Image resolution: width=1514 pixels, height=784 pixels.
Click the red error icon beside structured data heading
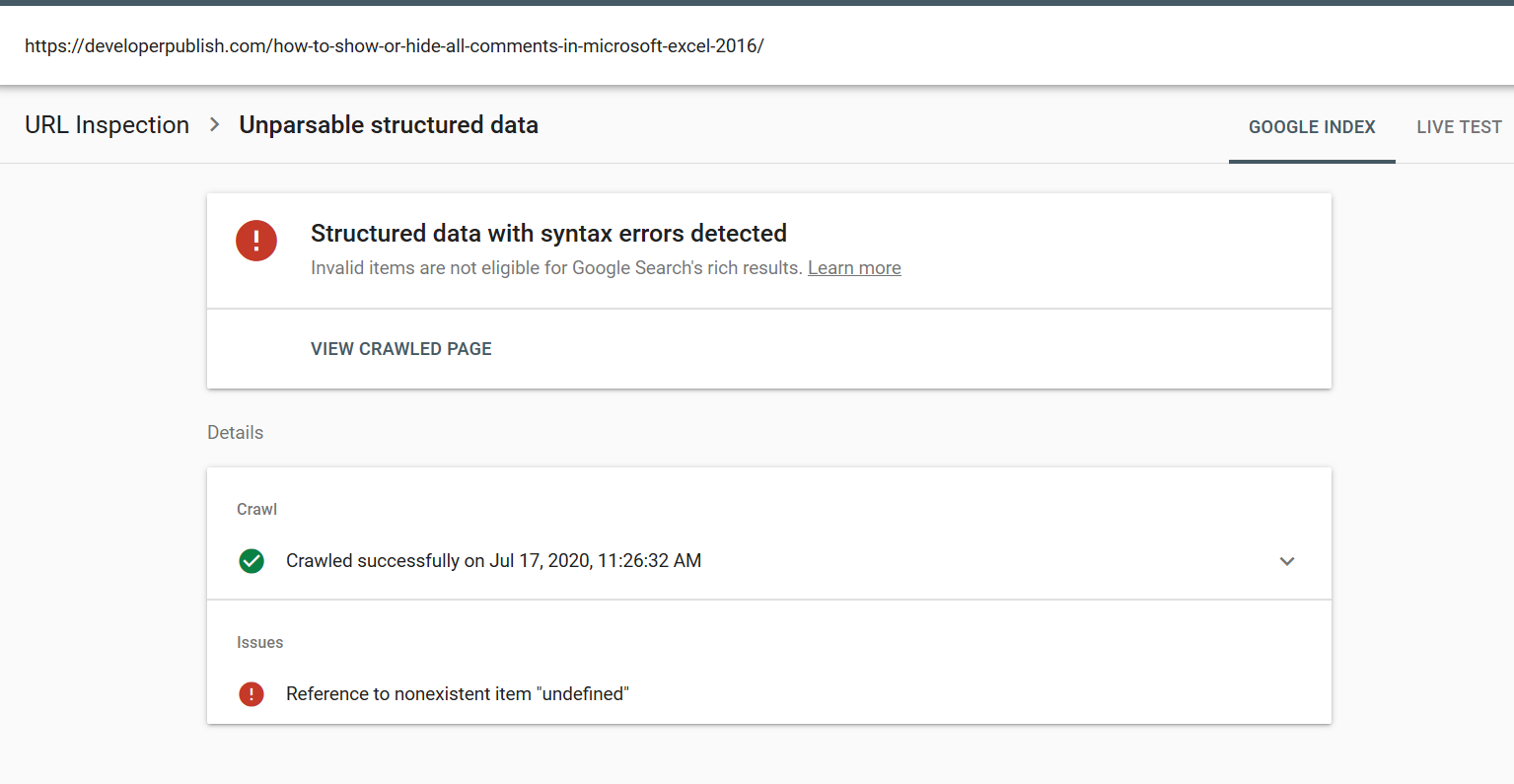(256, 241)
